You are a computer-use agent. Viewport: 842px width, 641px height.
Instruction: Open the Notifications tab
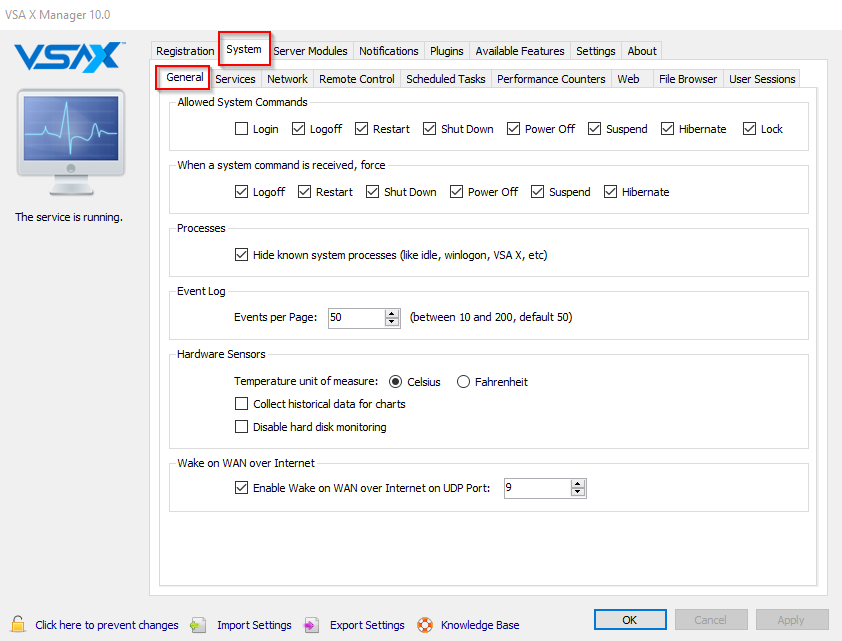click(388, 51)
